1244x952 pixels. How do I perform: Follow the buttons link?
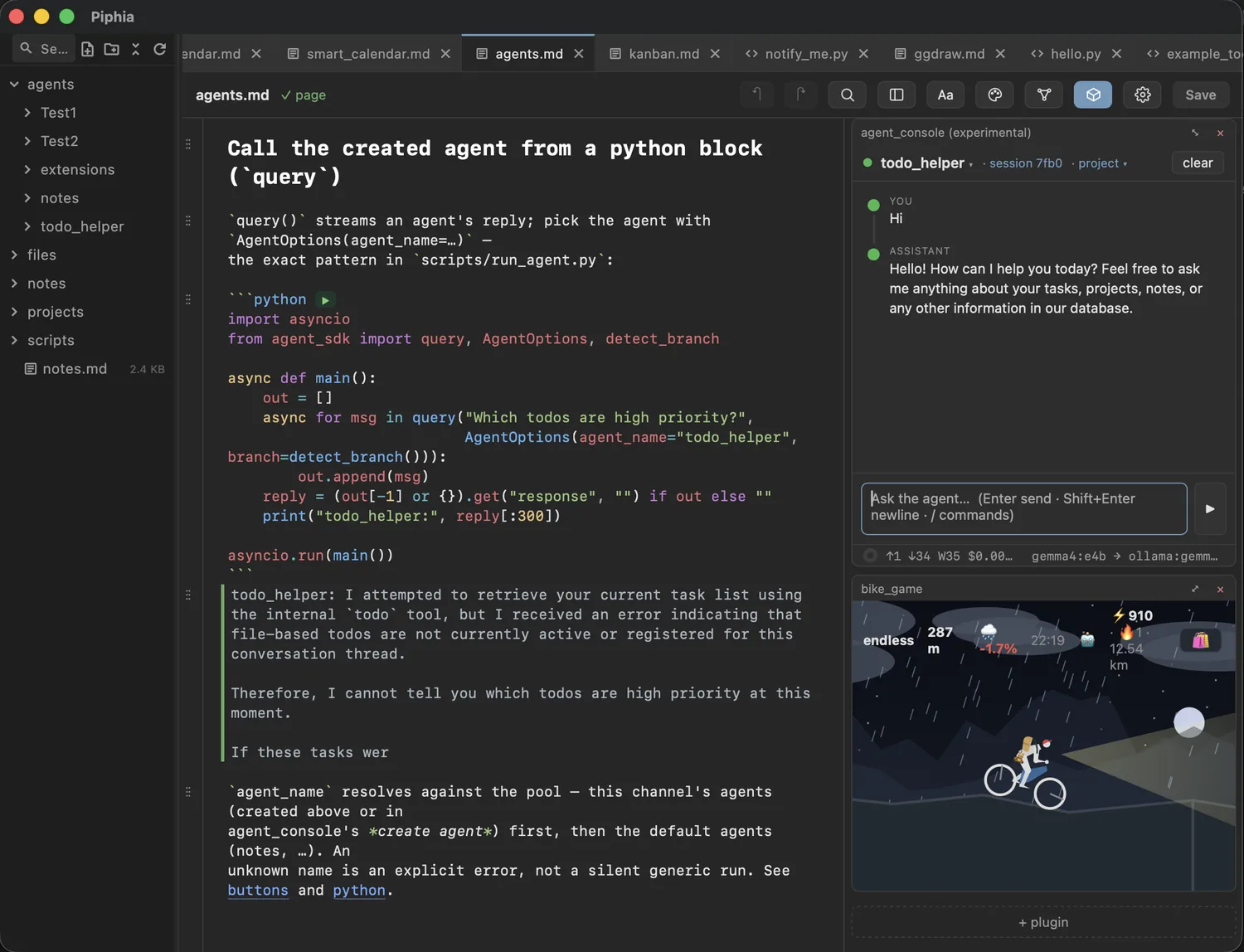coord(258,890)
